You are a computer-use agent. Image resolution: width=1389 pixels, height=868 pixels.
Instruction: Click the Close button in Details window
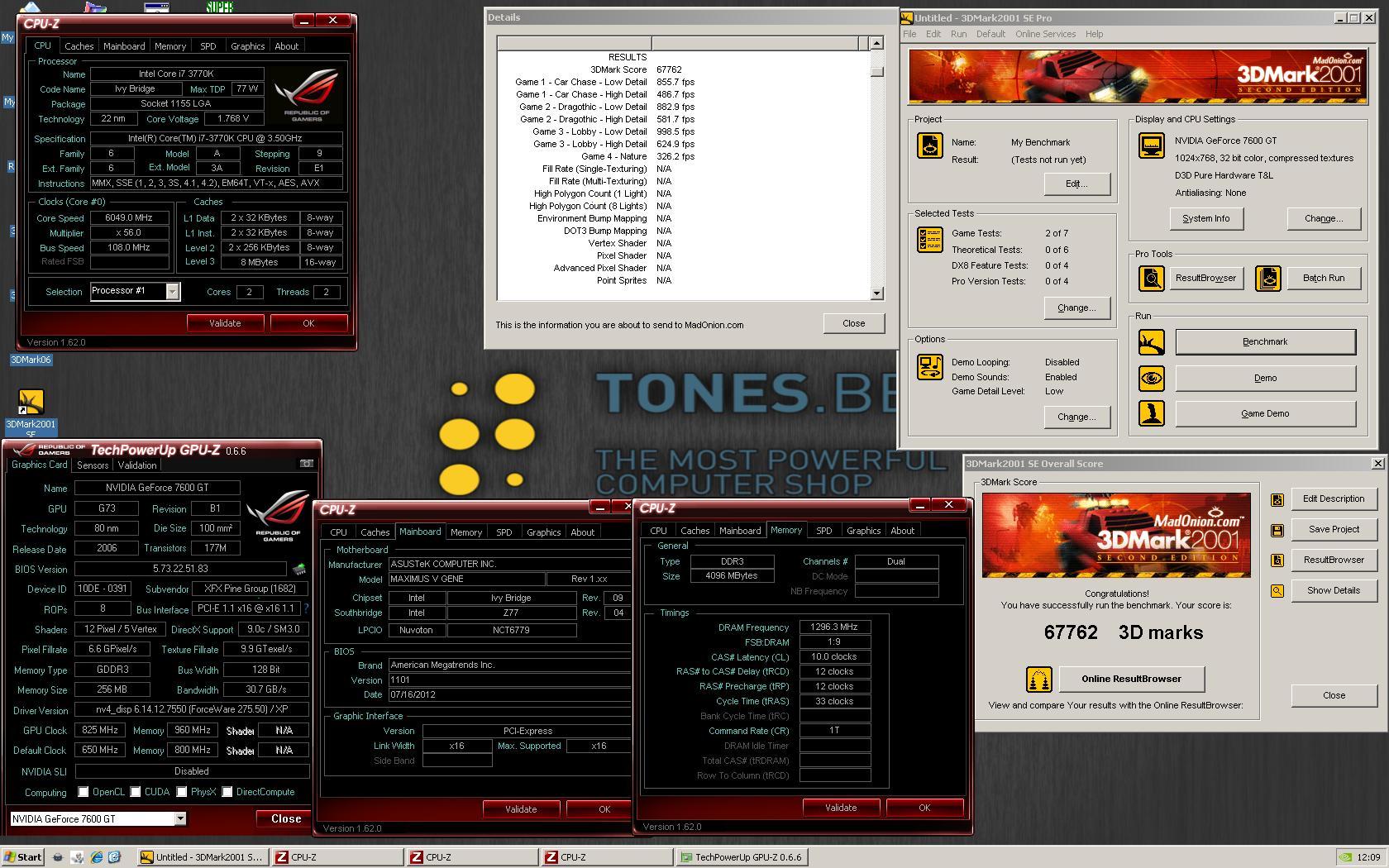coord(853,323)
